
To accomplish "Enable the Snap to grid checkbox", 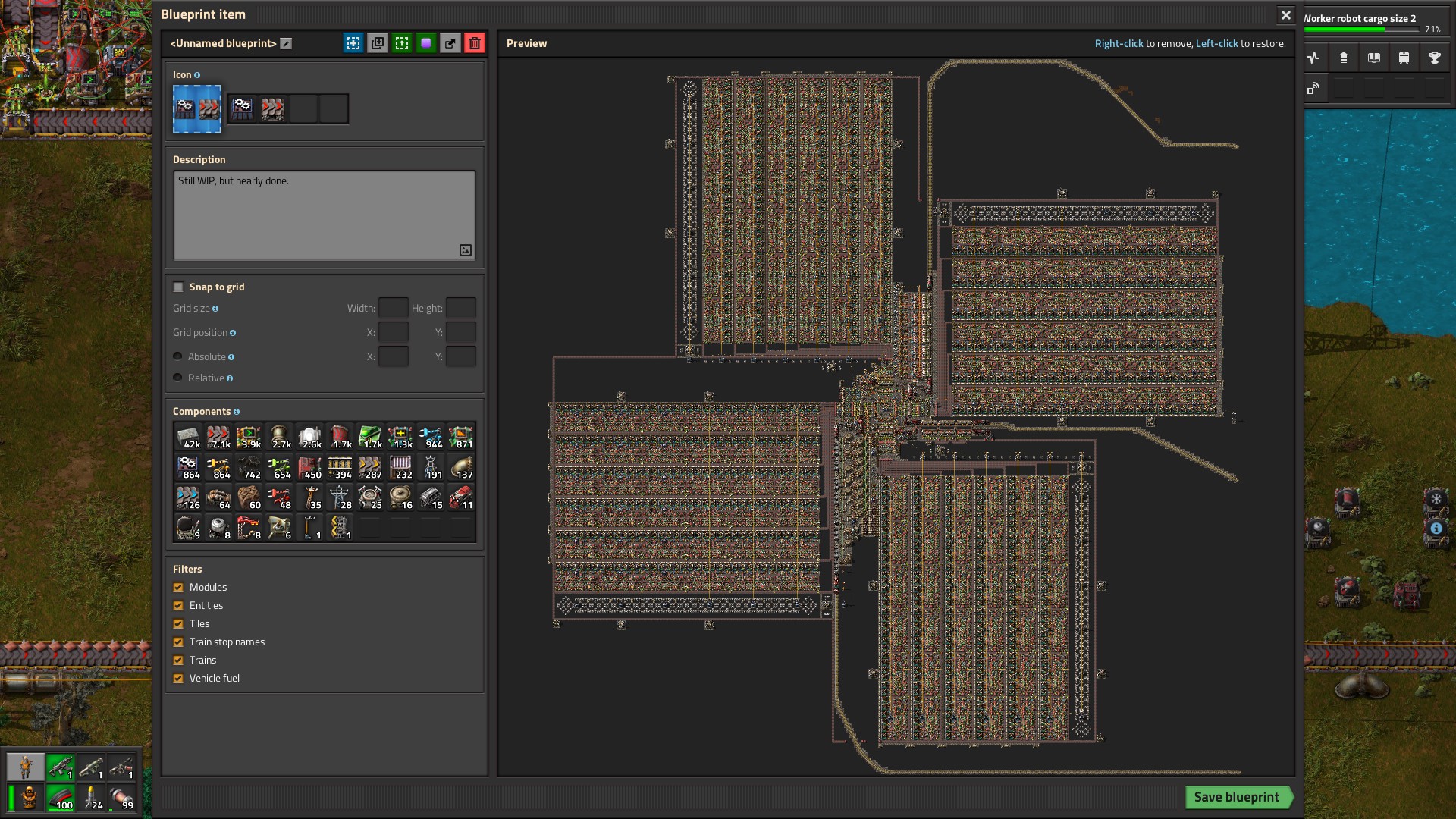I will 178,287.
